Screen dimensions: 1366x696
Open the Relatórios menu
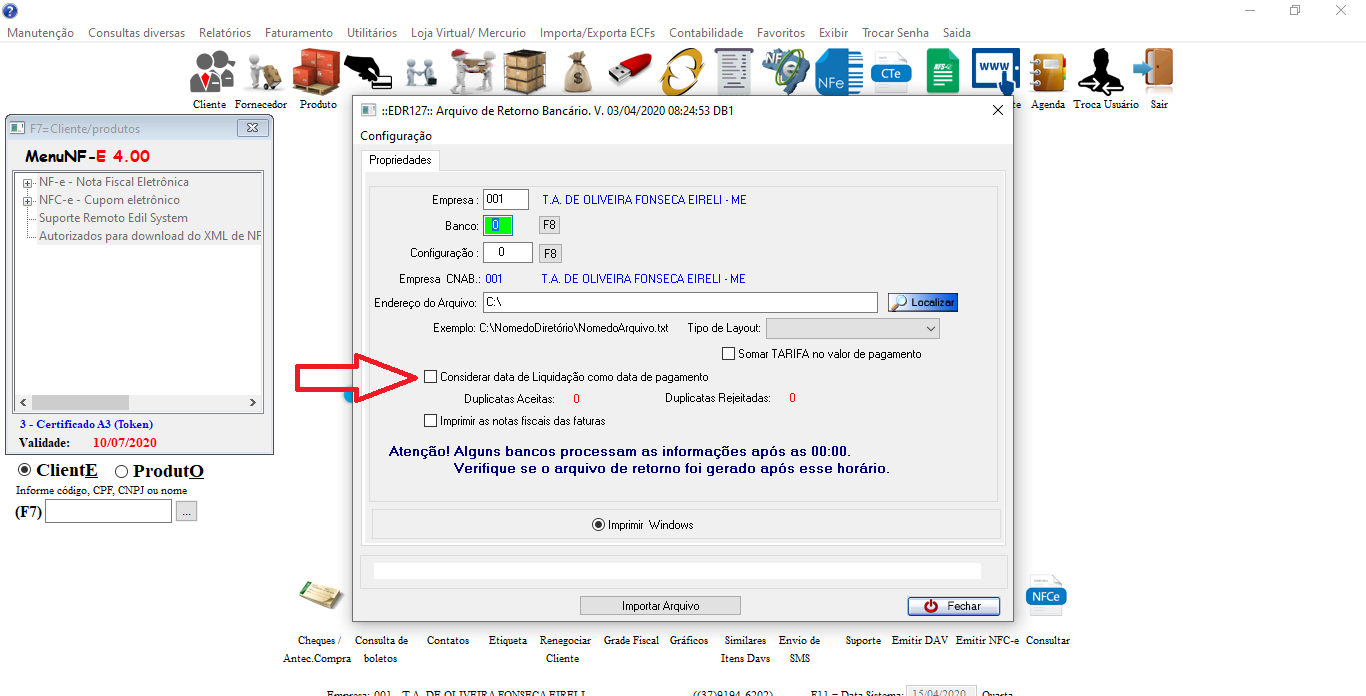(225, 33)
